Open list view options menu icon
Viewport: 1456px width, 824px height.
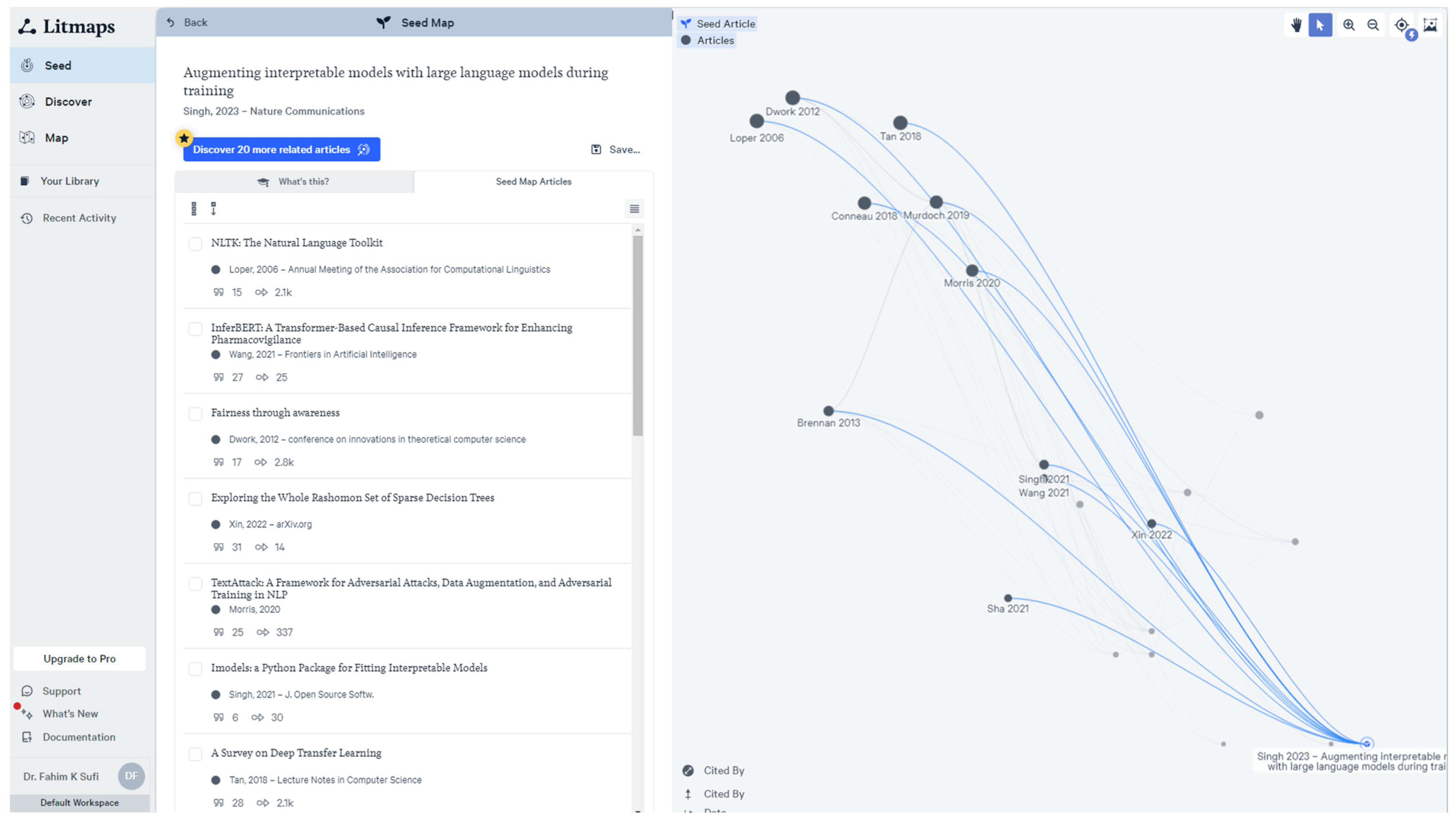[x=634, y=209]
